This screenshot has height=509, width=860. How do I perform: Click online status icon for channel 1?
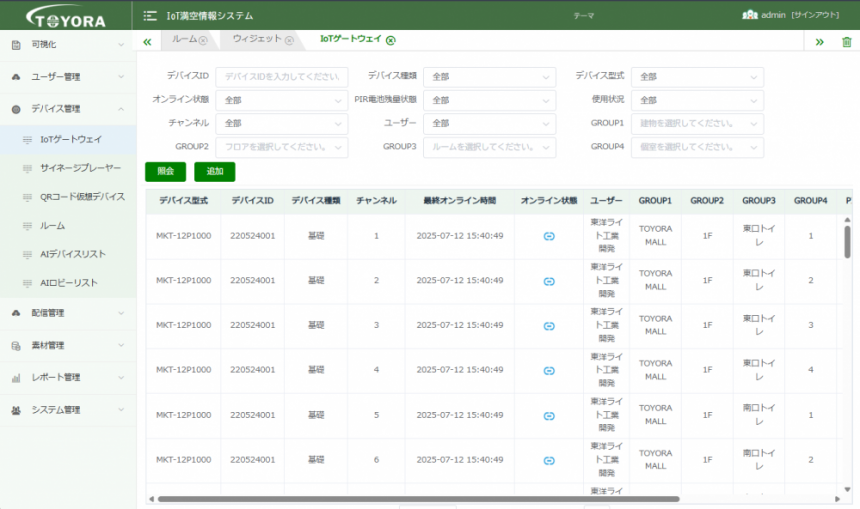[x=549, y=236]
